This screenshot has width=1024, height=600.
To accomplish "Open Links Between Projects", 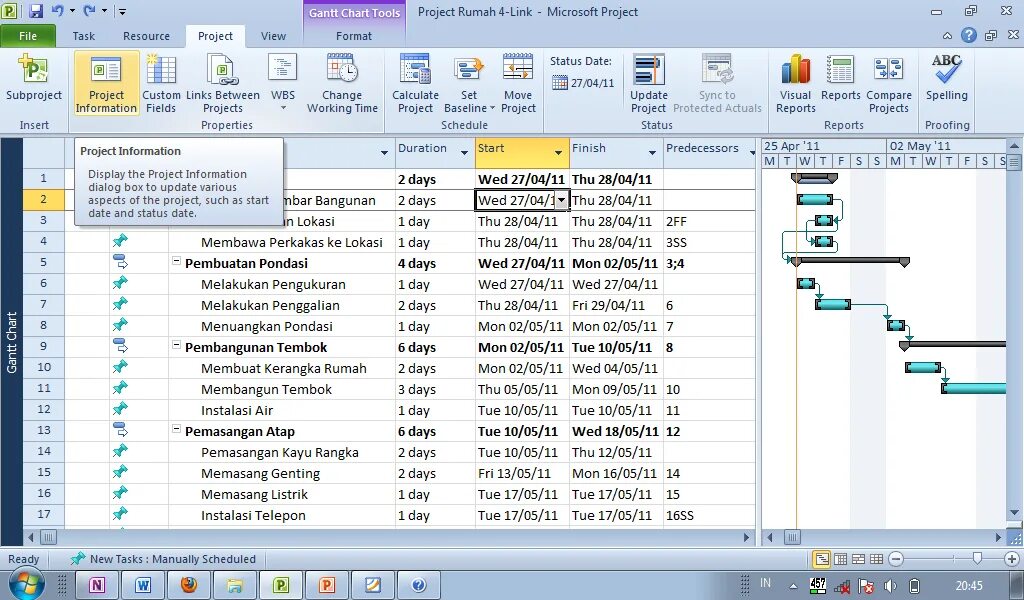I will [223, 83].
